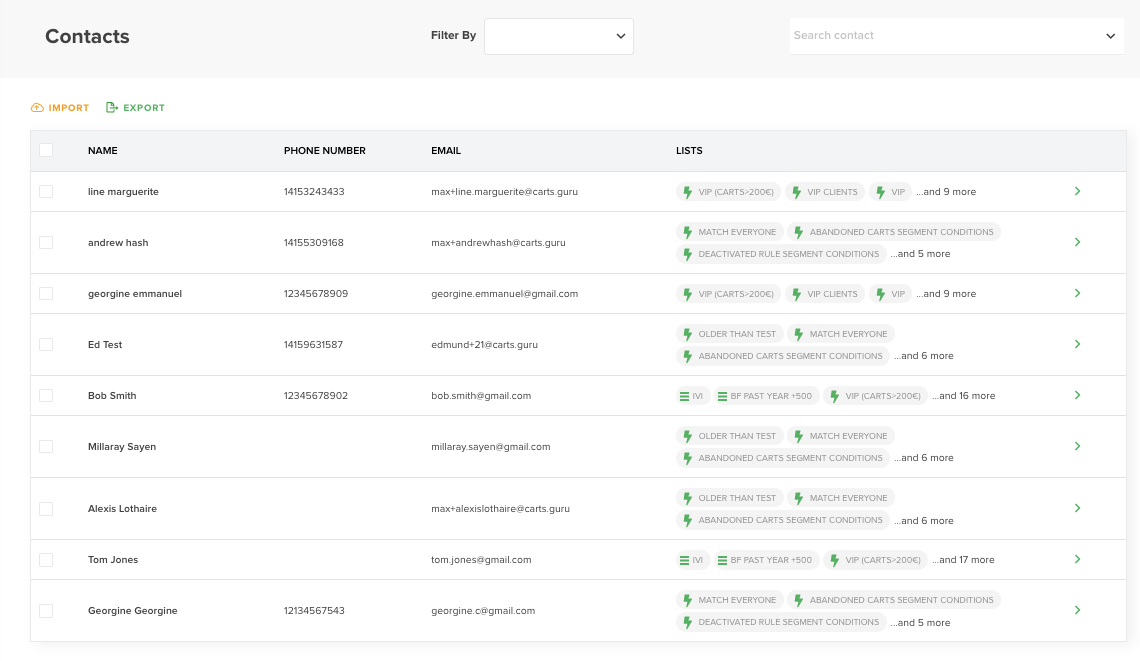Viewport: 1140px width, 661px height.
Task: Click phone number 14153243433
Action: pyautogui.click(x=314, y=192)
